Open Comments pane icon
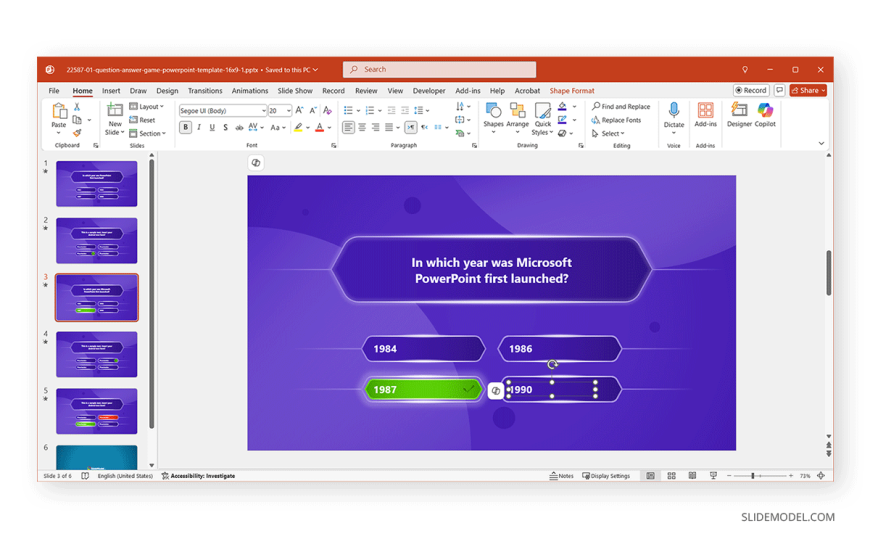Image resolution: width=870 pixels, height=539 pixels. [x=780, y=90]
